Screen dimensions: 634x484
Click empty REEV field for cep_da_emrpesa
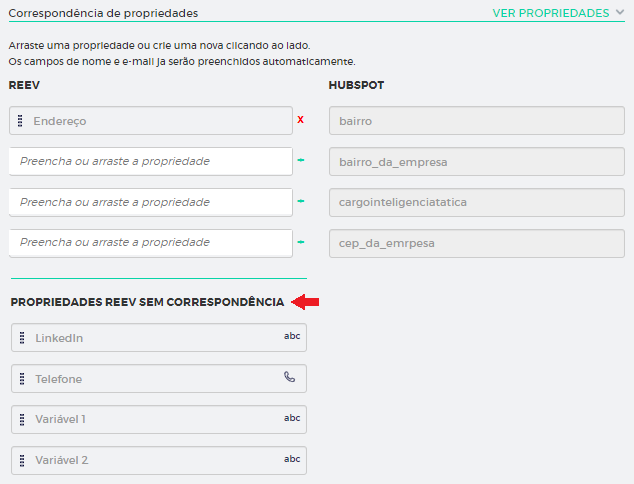tap(150, 242)
